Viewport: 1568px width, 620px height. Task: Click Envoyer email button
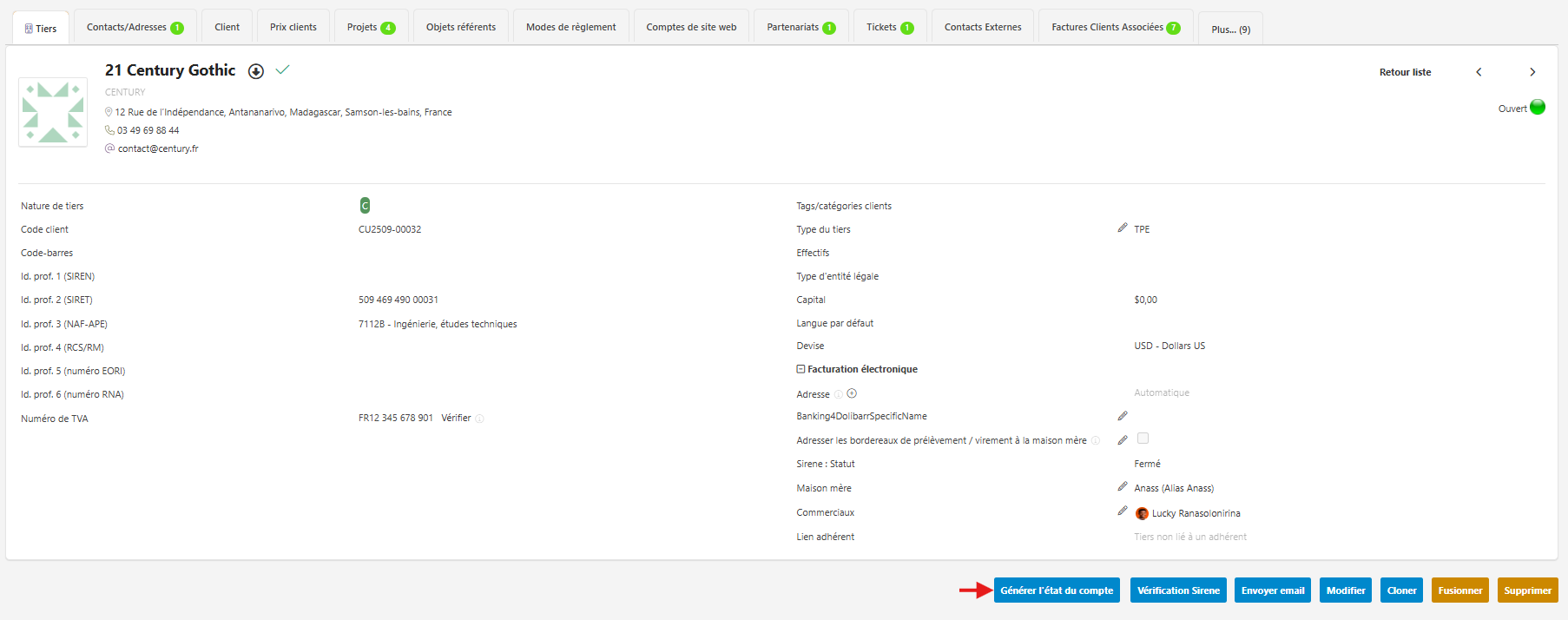coord(1273,590)
